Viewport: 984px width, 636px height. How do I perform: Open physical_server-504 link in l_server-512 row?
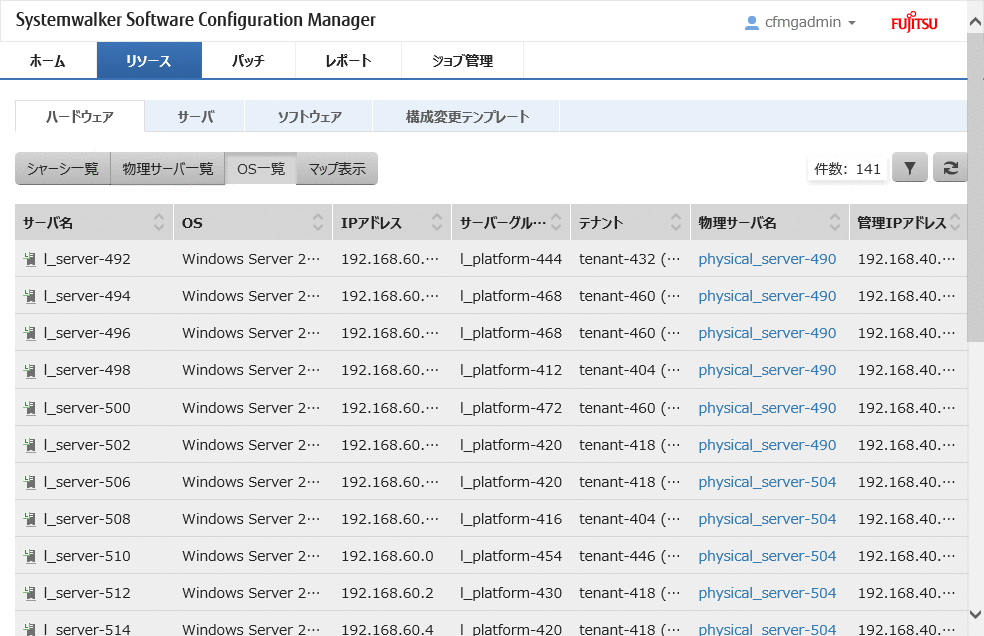767,593
